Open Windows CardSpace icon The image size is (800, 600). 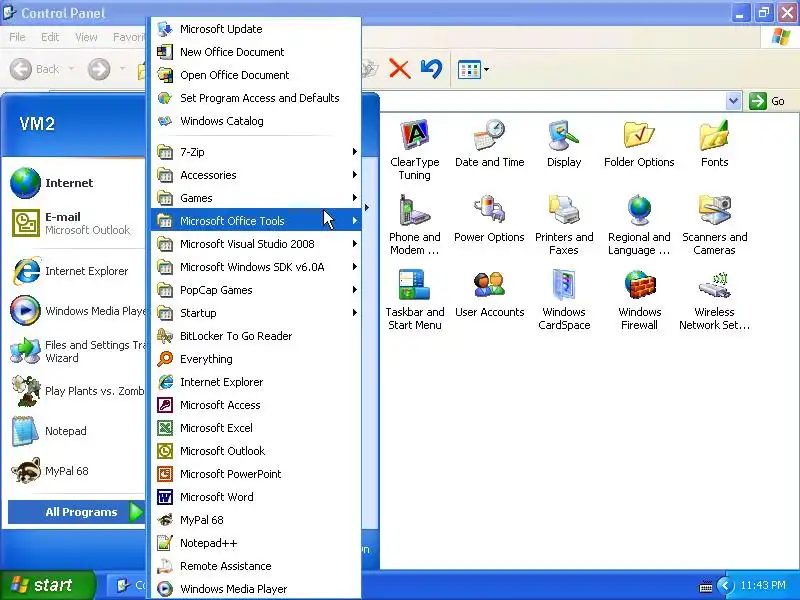[564, 299]
